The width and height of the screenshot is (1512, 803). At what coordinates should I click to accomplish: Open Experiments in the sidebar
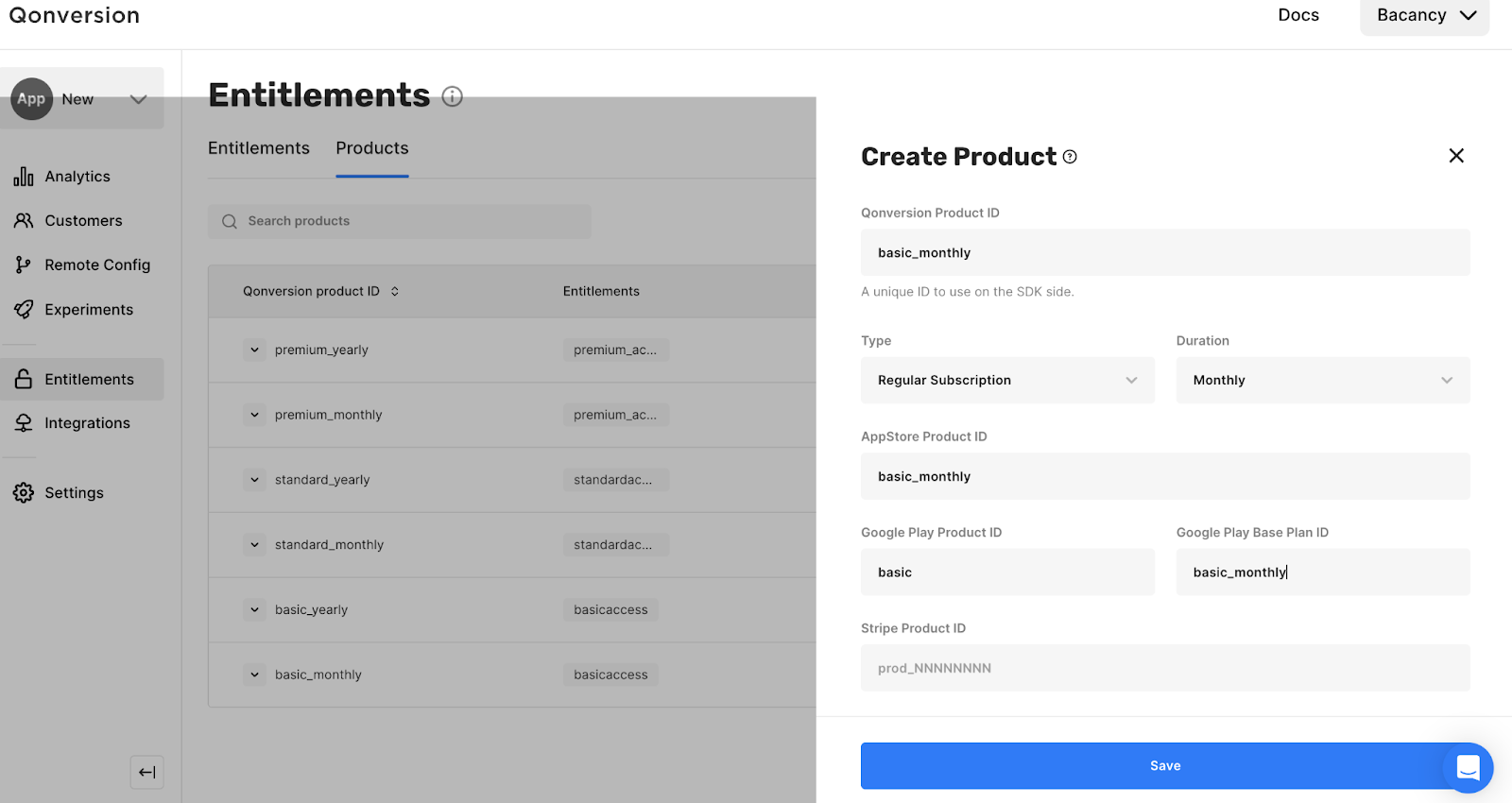(89, 309)
